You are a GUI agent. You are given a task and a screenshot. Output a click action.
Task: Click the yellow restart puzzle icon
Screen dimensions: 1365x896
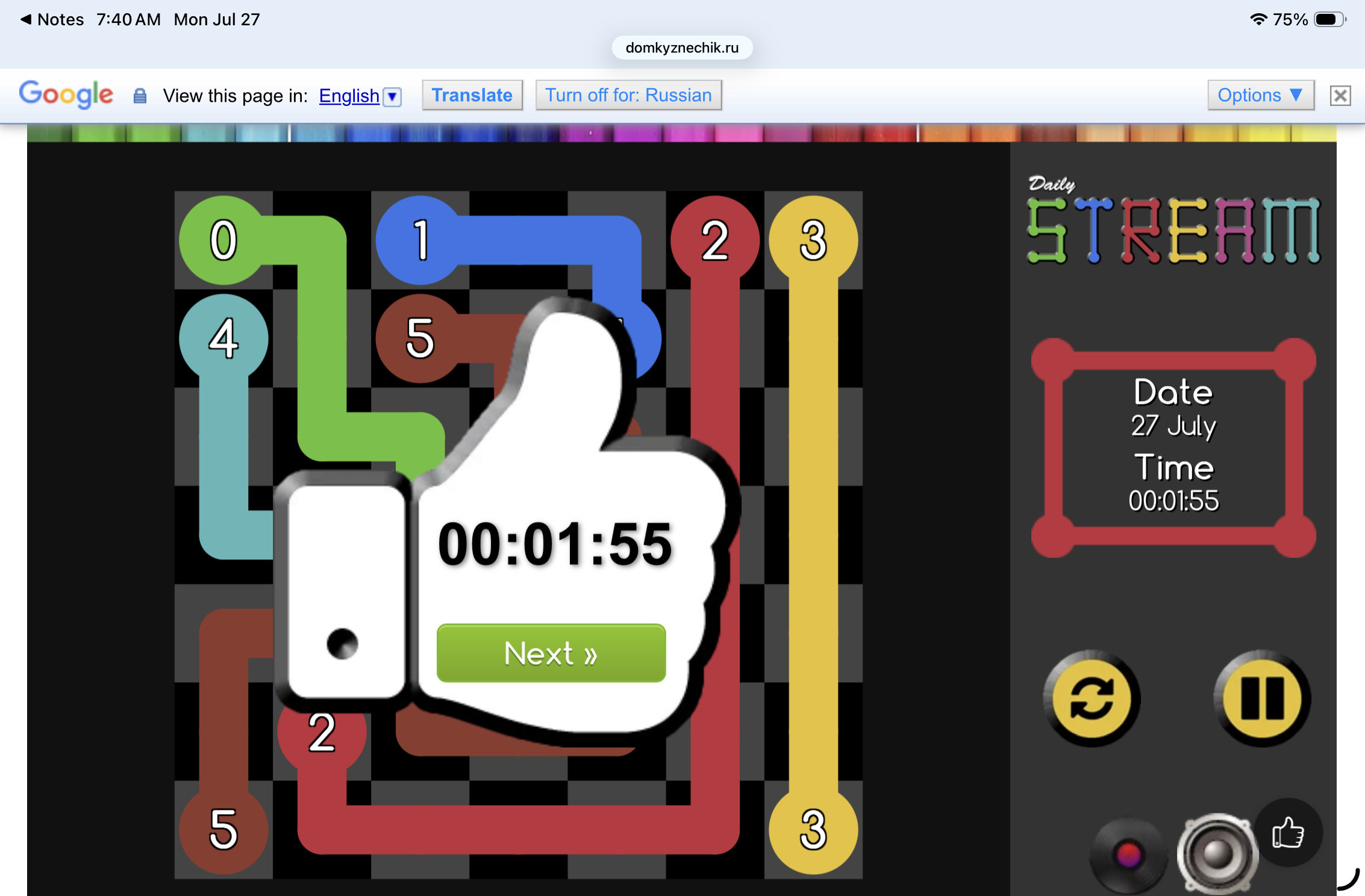(1092, 698)
